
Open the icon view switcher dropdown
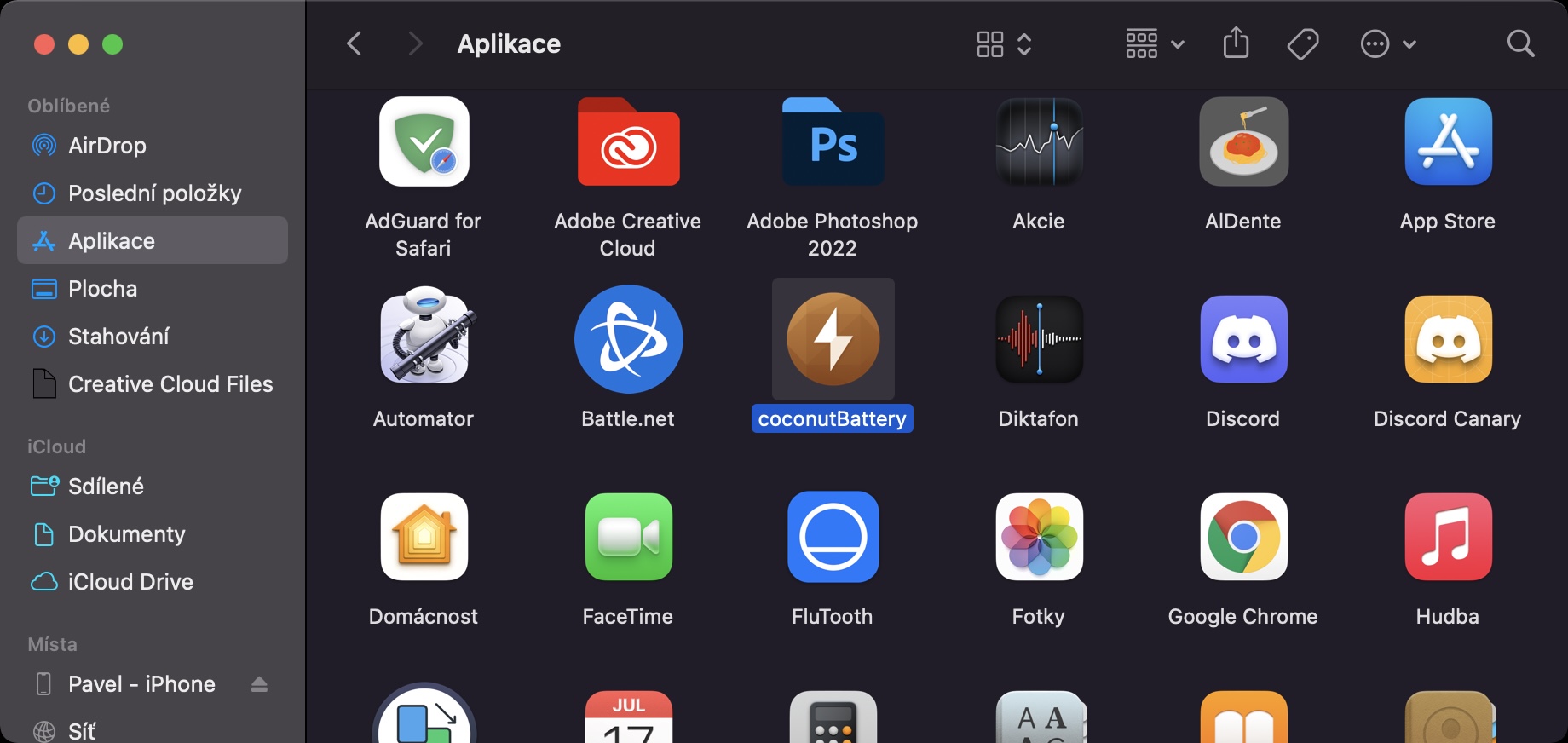click(1004, 44)
